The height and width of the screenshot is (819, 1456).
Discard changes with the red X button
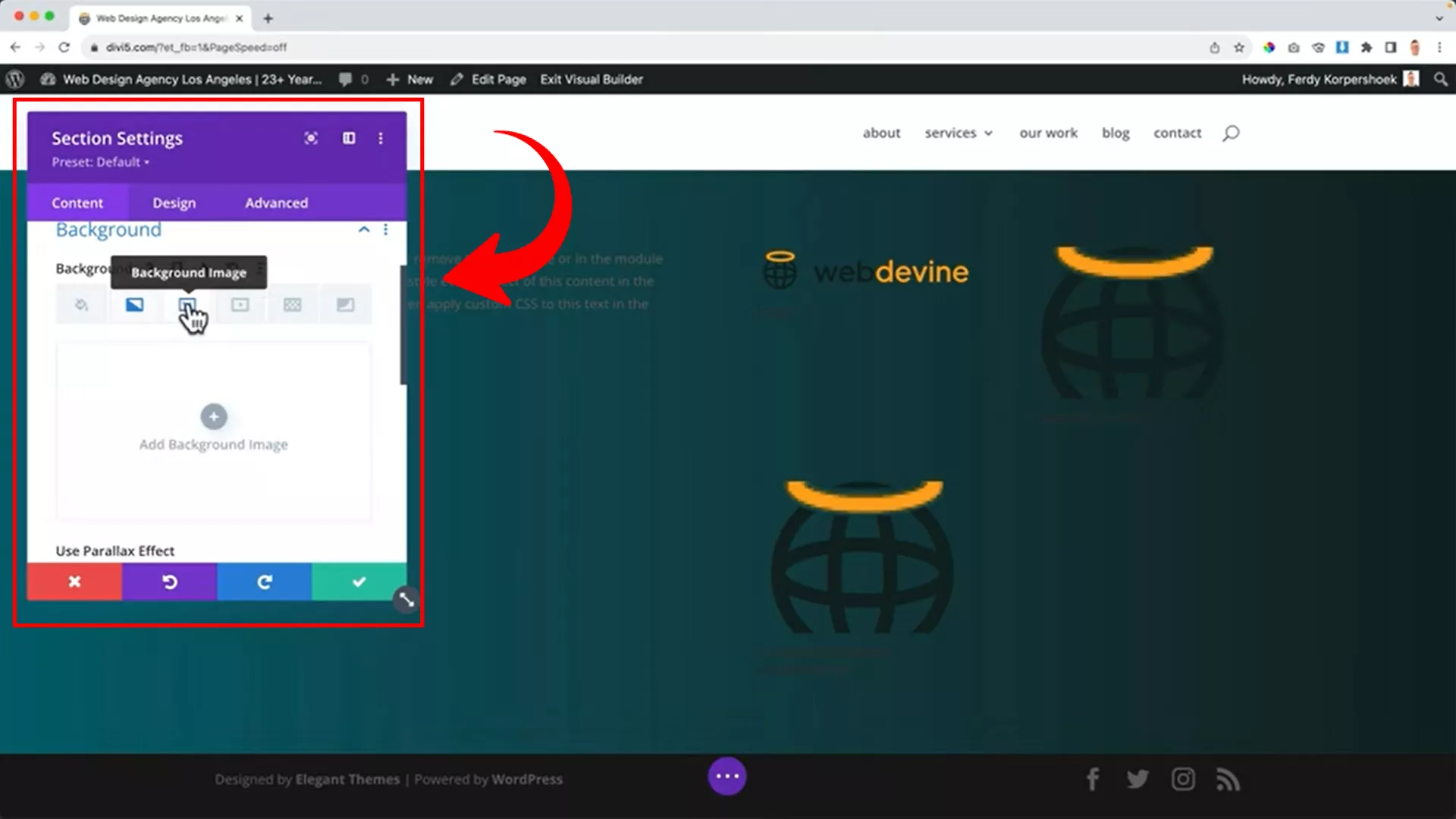pyautogui.click(x=74, y=582)
